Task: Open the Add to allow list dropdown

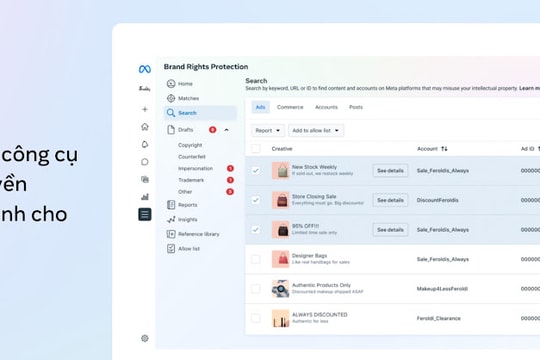Action: (316, 131)
